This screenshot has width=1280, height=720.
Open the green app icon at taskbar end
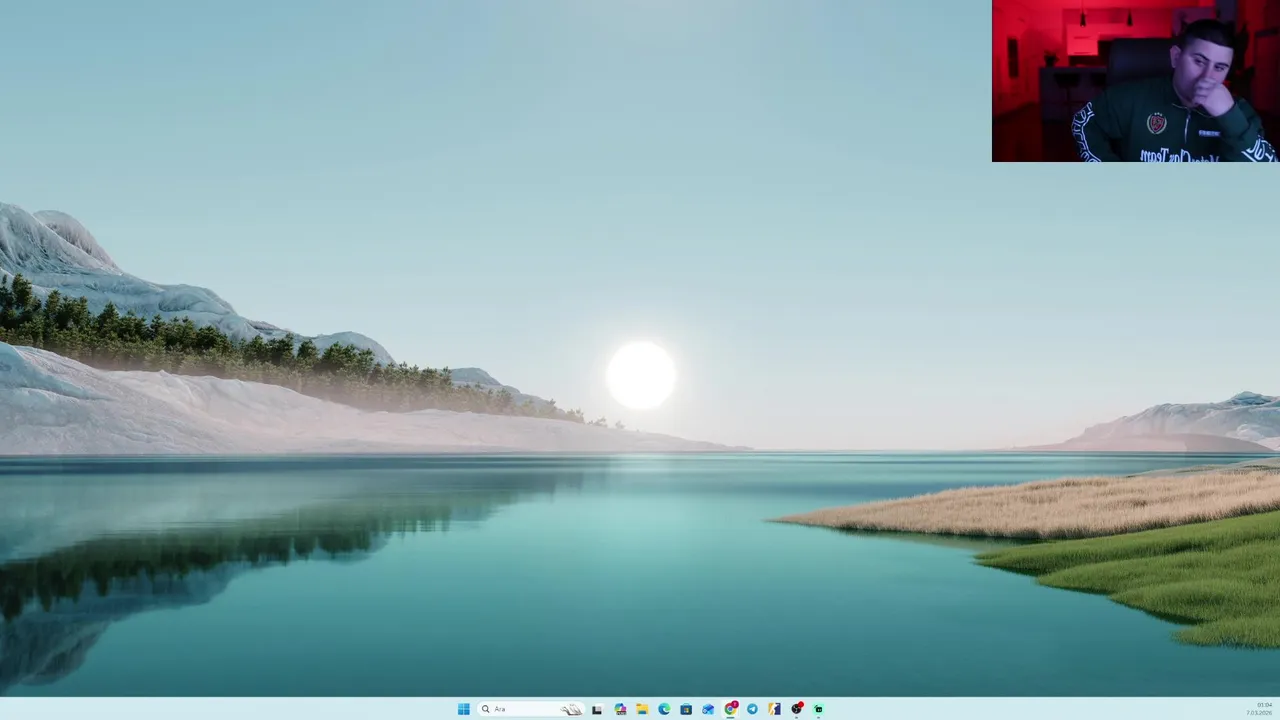click(x=818, y=709)
